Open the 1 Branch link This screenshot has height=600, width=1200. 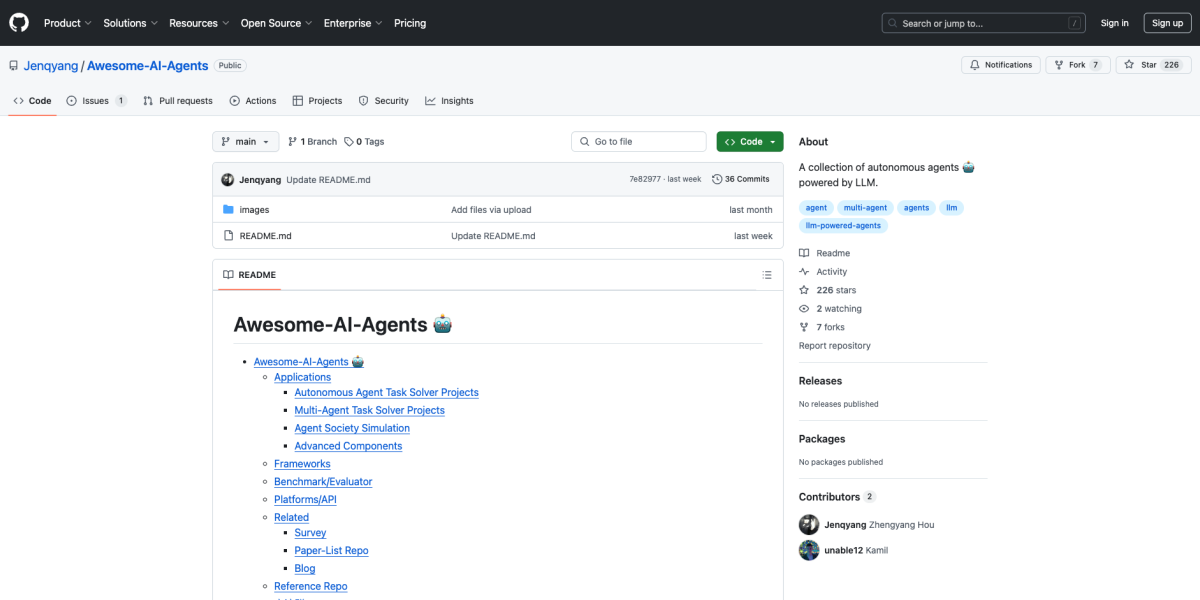(312, 142)
